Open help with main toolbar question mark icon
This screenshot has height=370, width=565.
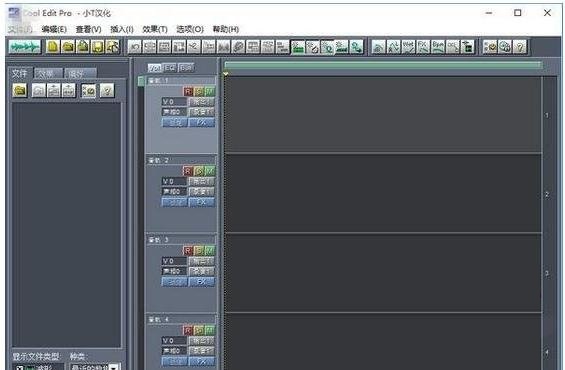520,47
